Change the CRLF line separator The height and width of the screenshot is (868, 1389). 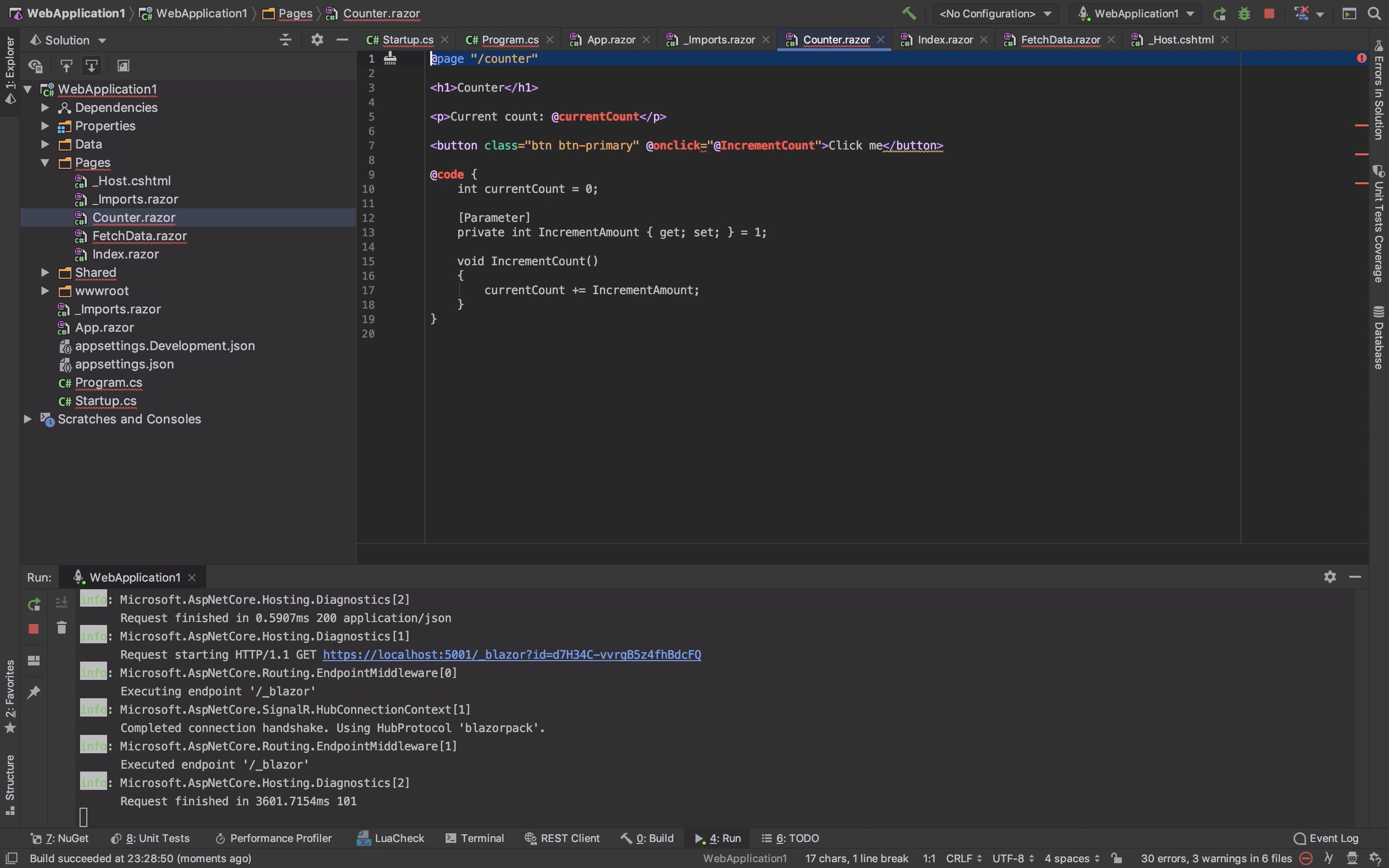pyautogui.click(x=964, y=858)
